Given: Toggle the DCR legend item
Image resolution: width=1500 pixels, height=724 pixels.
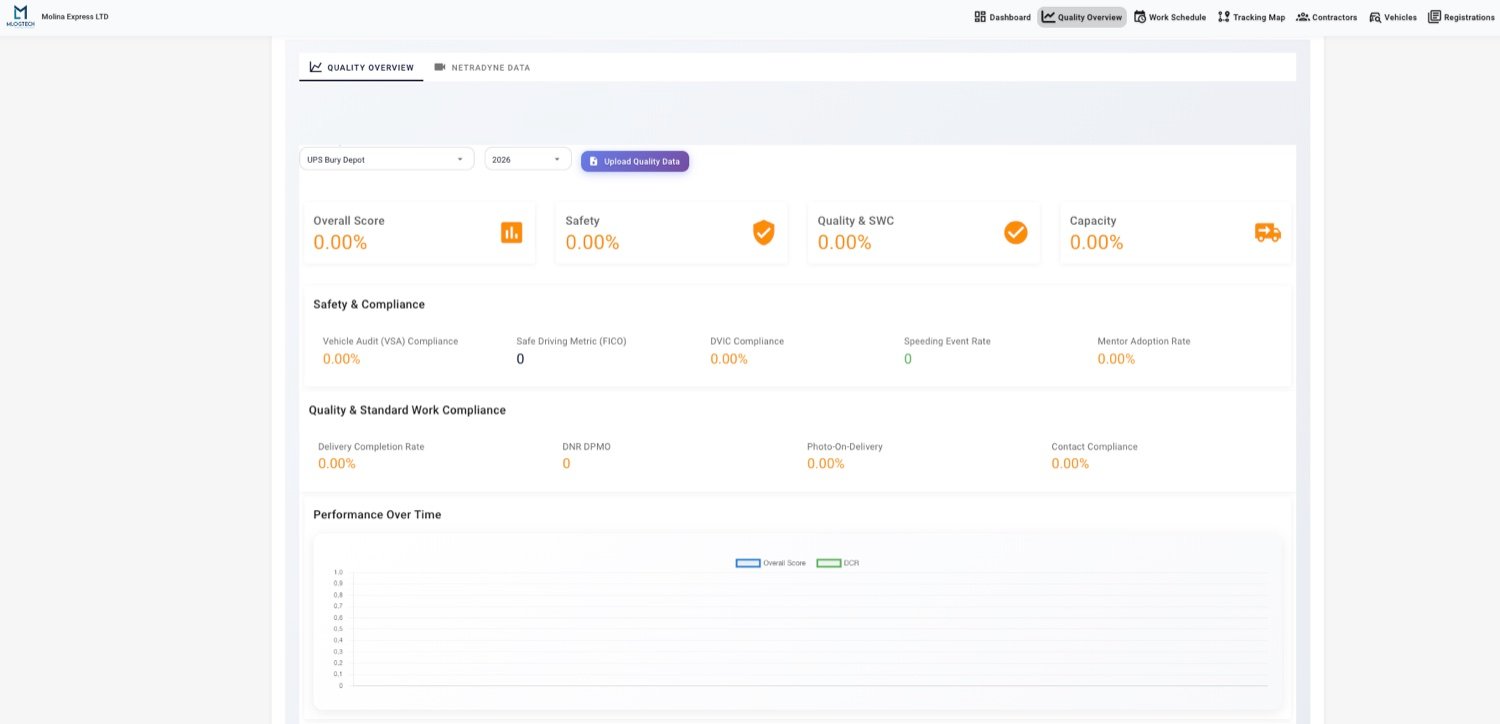Looking at the screenshot, I should (x=838, y=563).
